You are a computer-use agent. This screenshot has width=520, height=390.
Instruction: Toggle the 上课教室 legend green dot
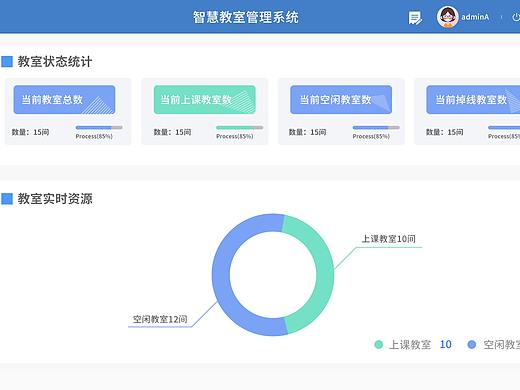(x=379, y=345)
